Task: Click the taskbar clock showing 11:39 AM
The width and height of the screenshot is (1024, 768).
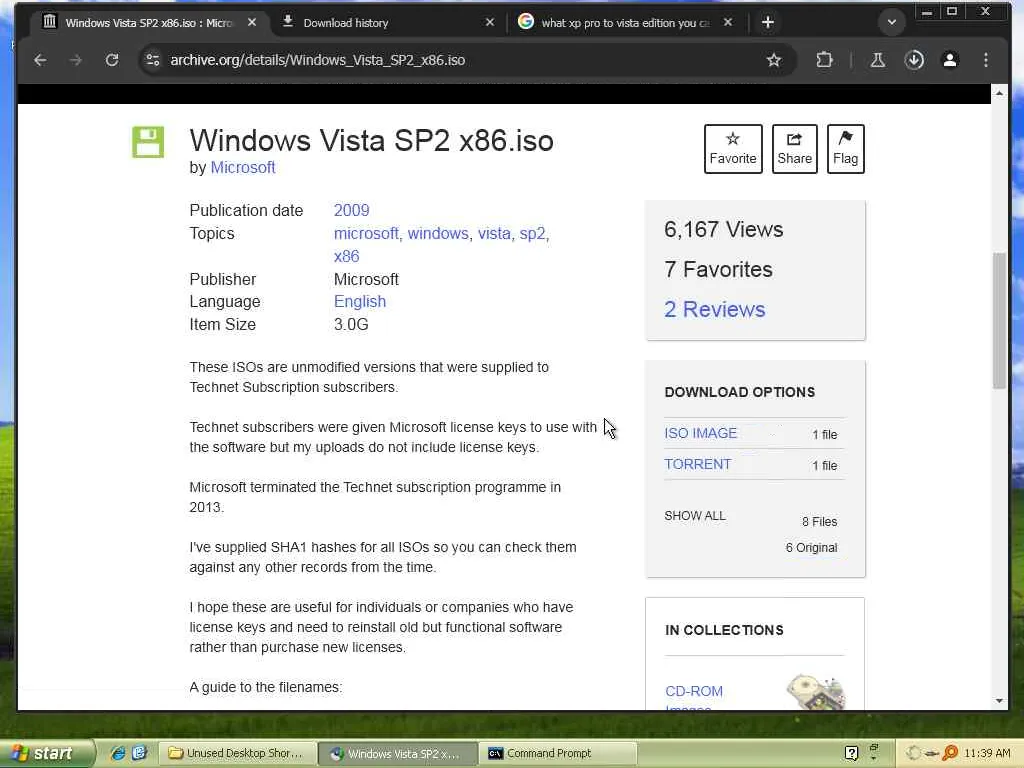Action: (987, 754)
